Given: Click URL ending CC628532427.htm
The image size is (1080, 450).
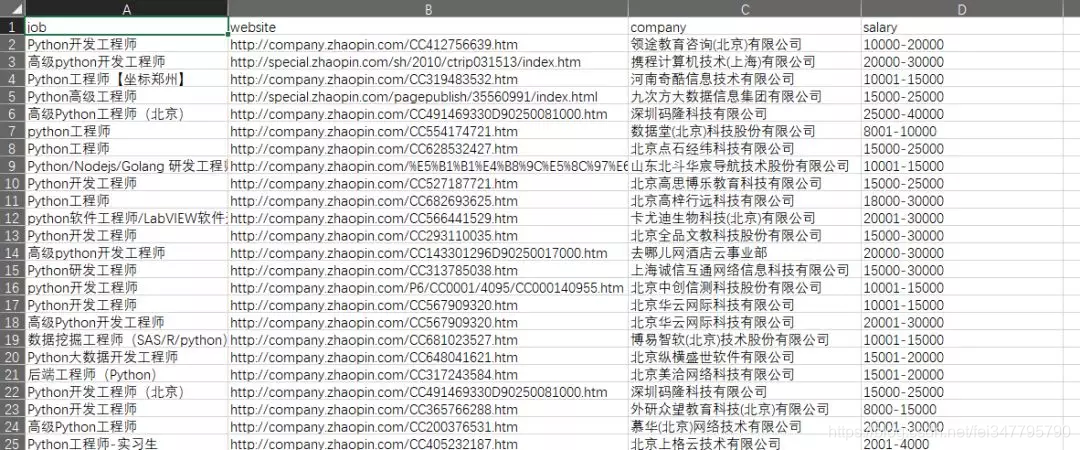Looking at the screenshot, I should [428, 149].
